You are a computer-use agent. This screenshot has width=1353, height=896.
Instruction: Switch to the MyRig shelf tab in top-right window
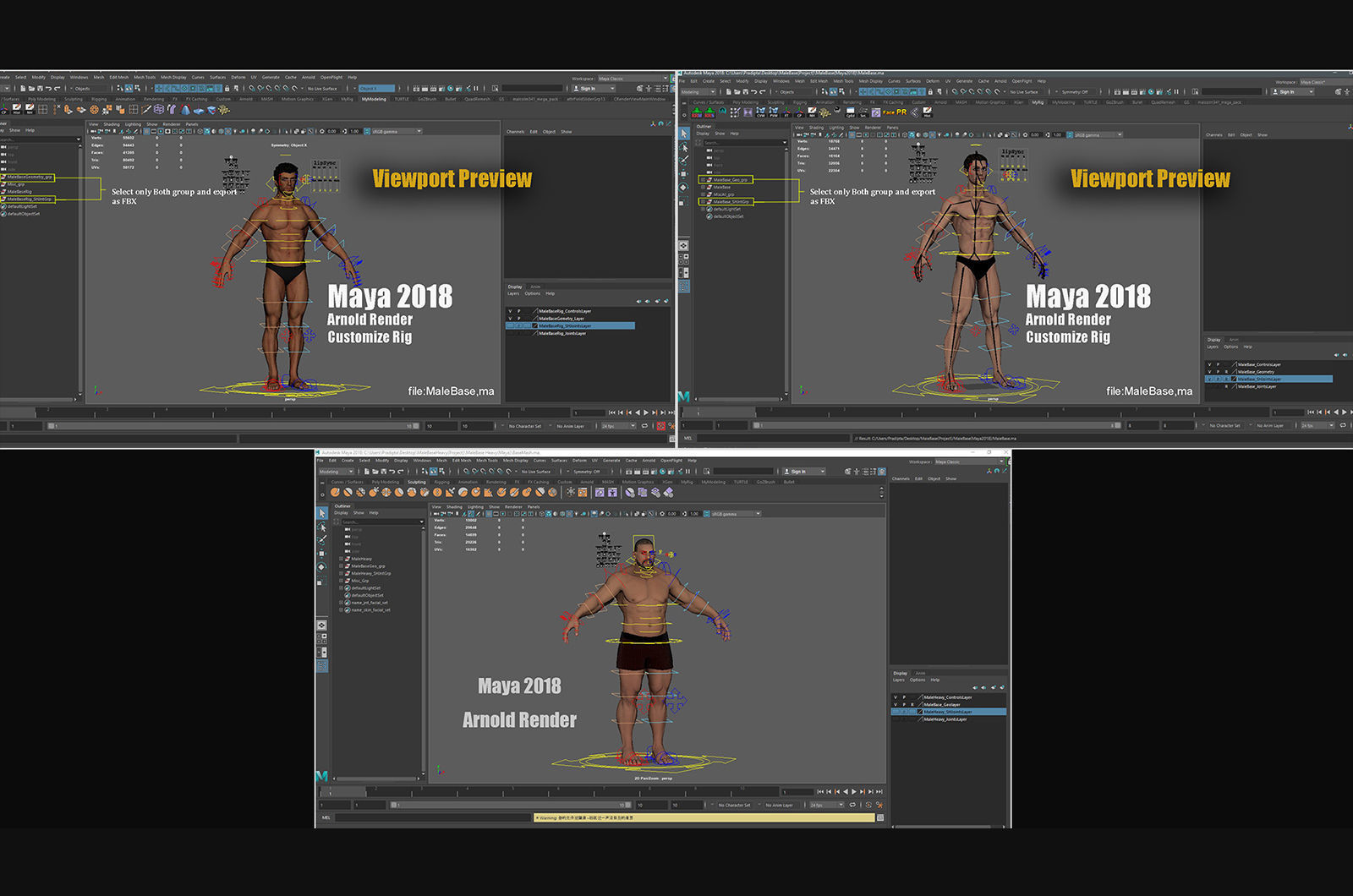(1038, 102)
